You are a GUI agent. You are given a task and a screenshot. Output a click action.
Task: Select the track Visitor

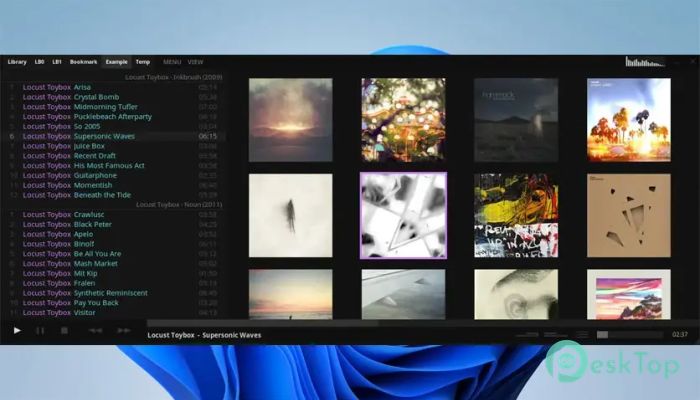pos(114,313)
